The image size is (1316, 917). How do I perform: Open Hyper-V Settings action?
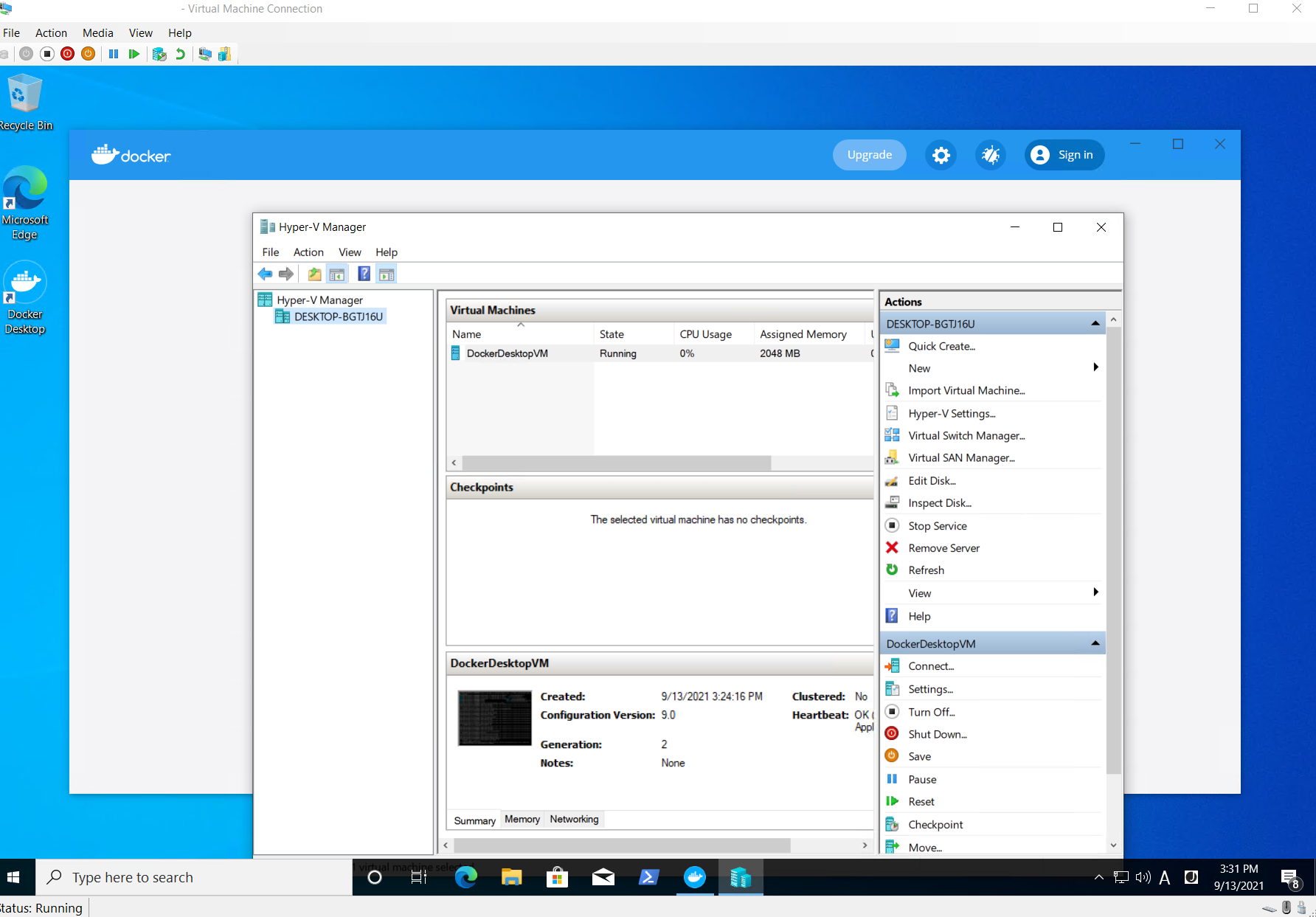tap(952, 414)
